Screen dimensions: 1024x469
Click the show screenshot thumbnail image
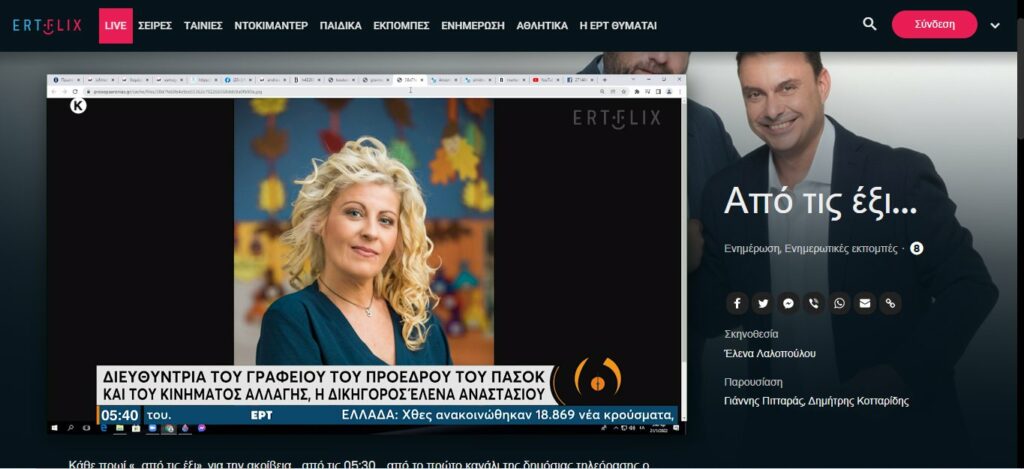(x=366, y=255)
